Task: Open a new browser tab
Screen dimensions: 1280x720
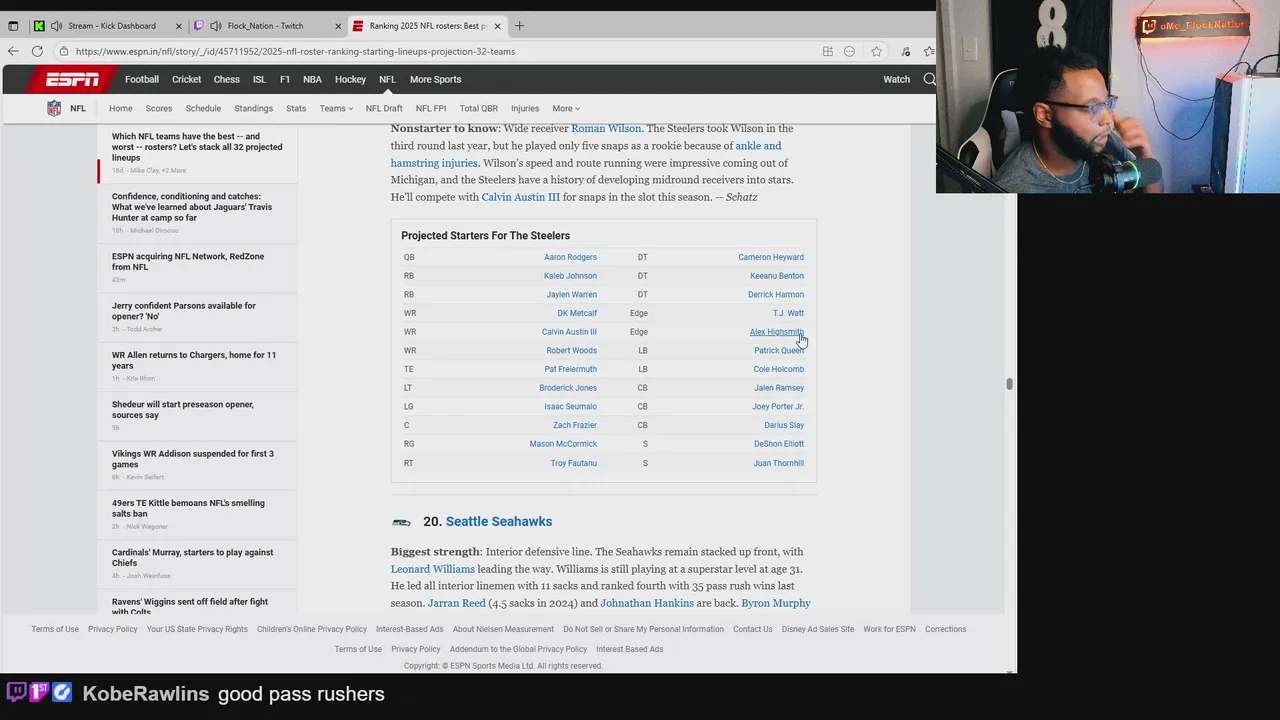Action: [519, 26]
